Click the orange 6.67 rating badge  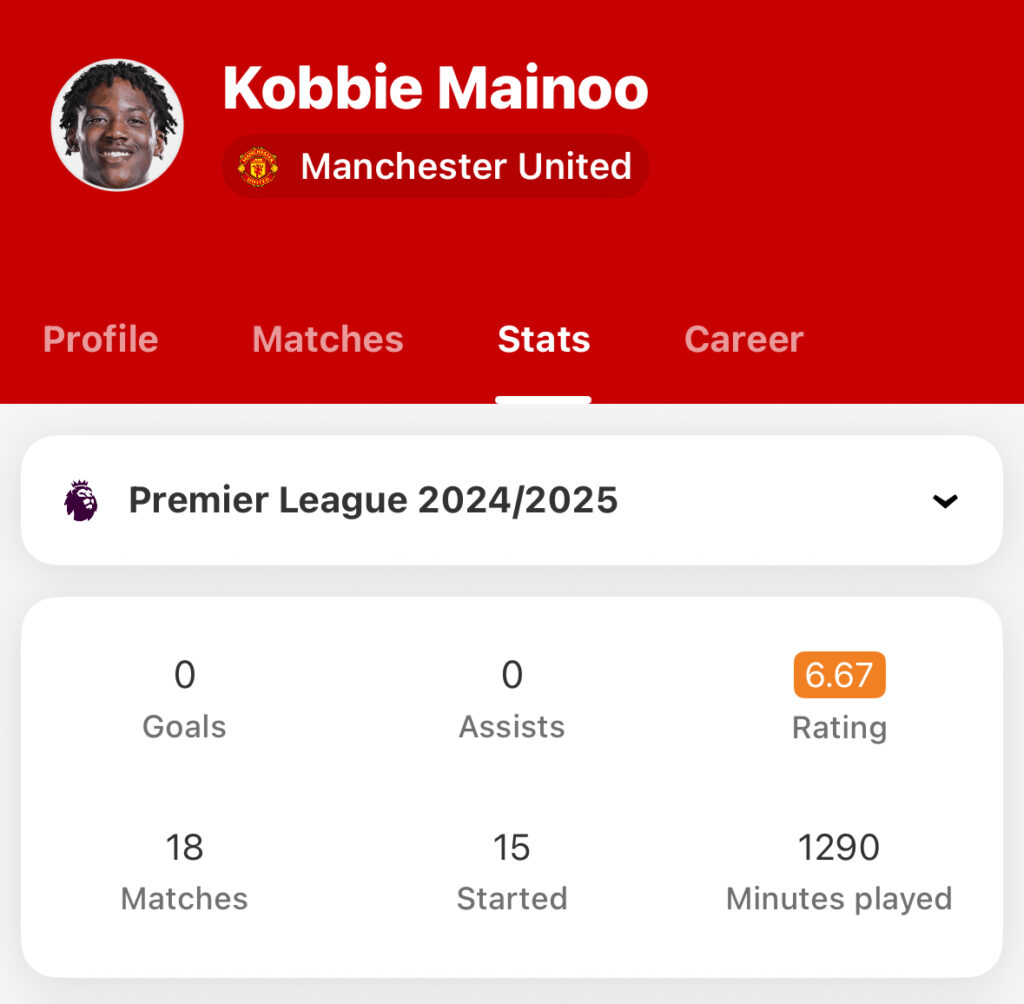(839, 675)
